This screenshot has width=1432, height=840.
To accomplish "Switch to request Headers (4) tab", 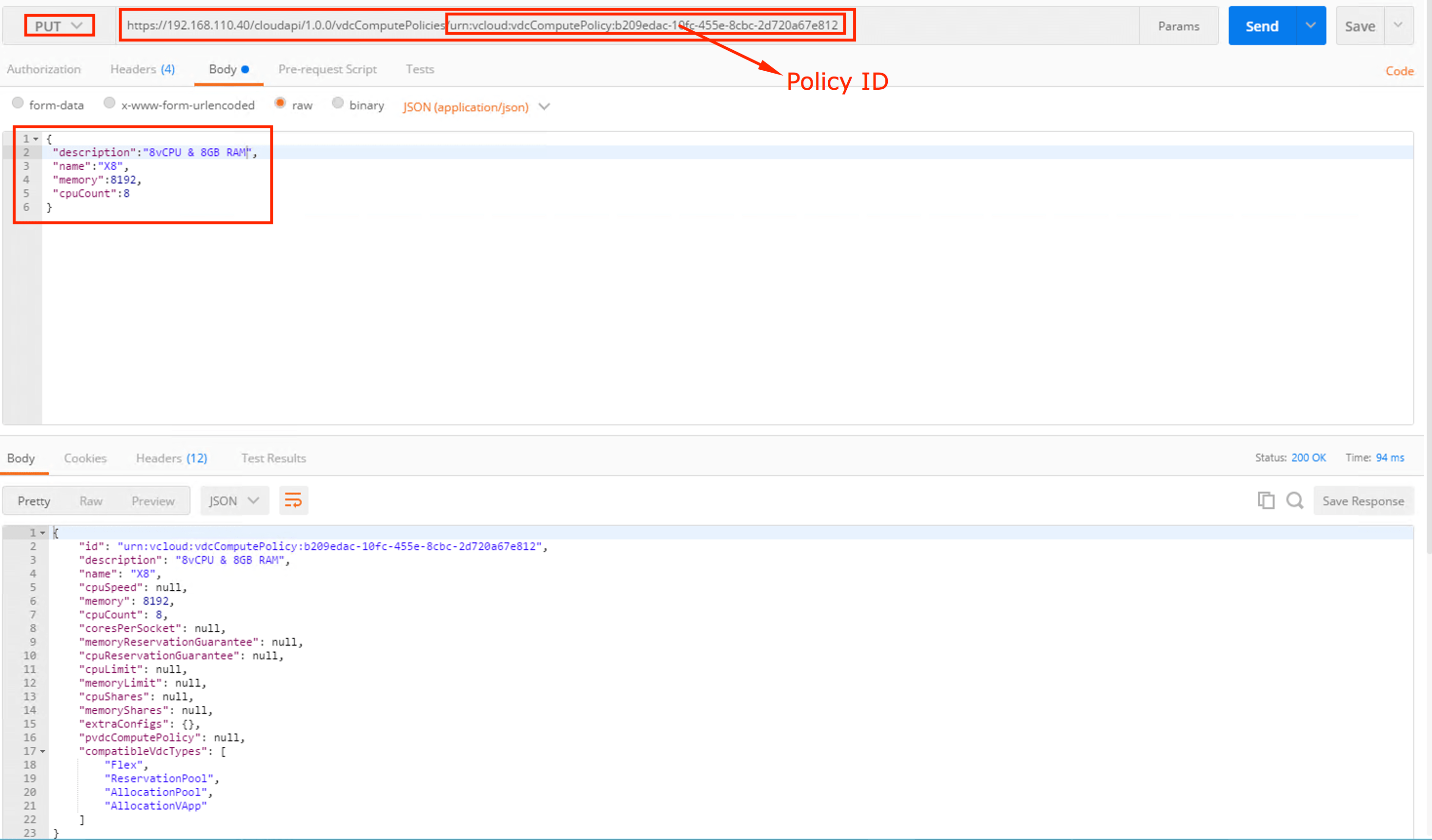I will click(142, 69).
